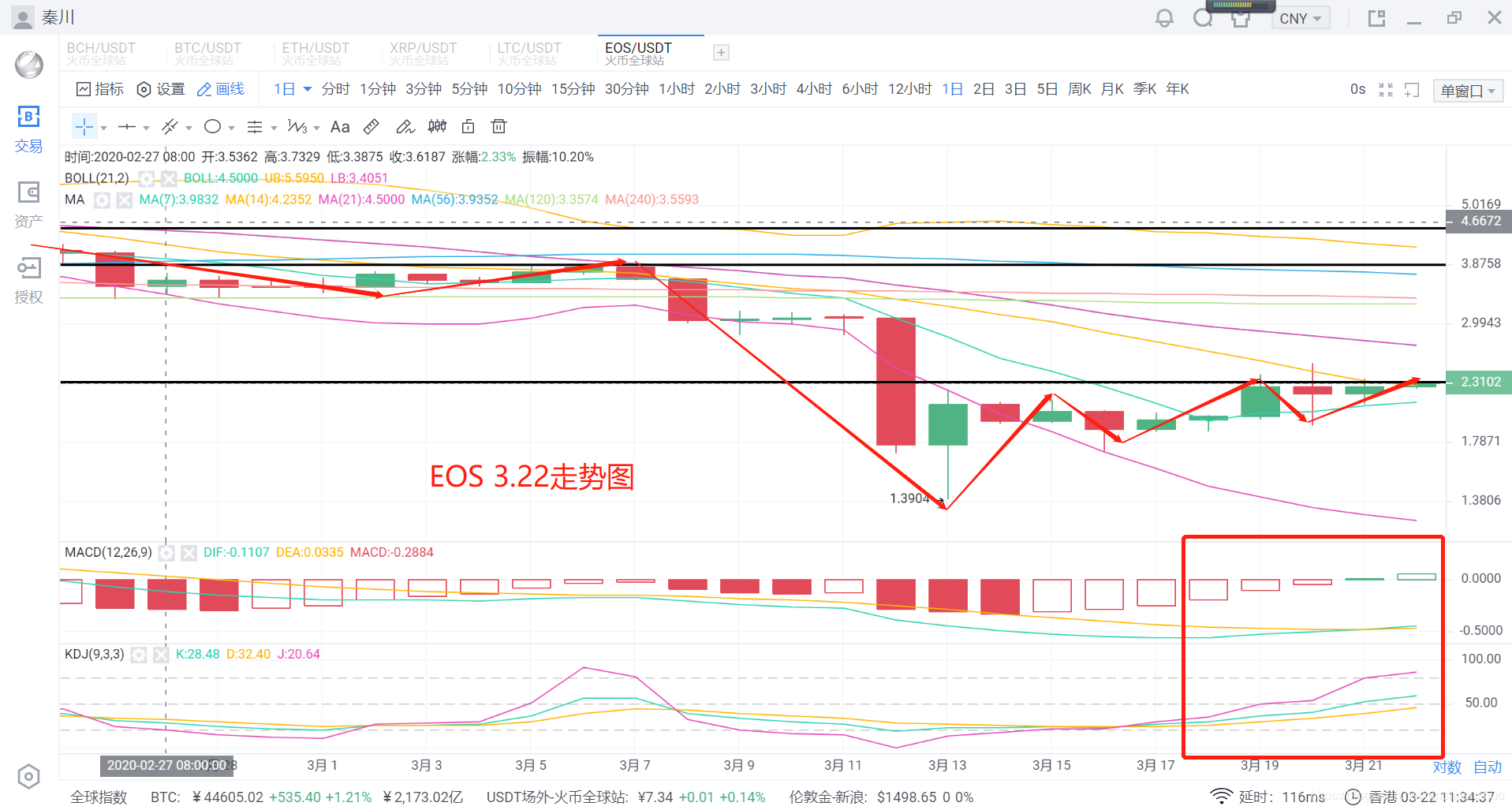This screenshot has width=1512, height=810.
Task: Click the globe logo in sidebar
Action: click(x=29, y=65)
